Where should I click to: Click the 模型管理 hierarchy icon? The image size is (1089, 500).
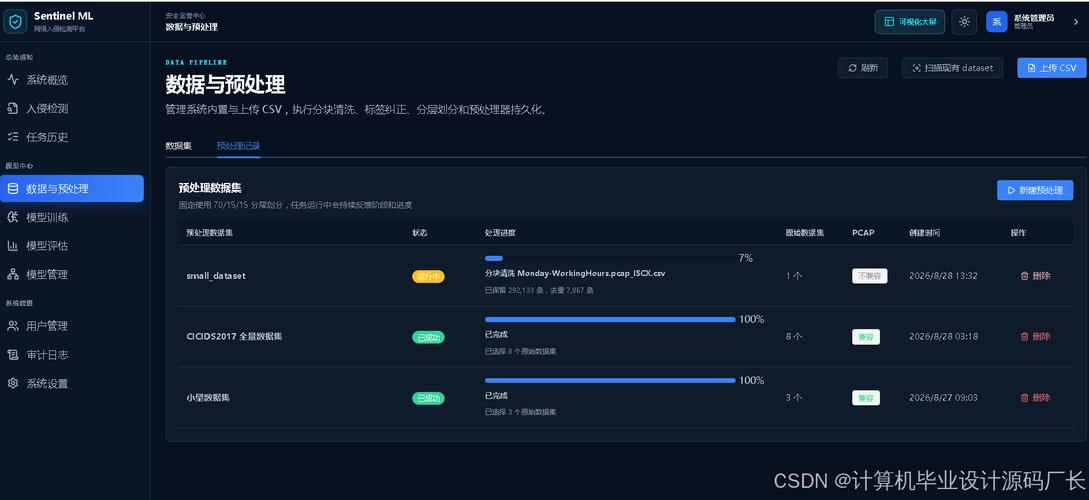pos(13,274)
